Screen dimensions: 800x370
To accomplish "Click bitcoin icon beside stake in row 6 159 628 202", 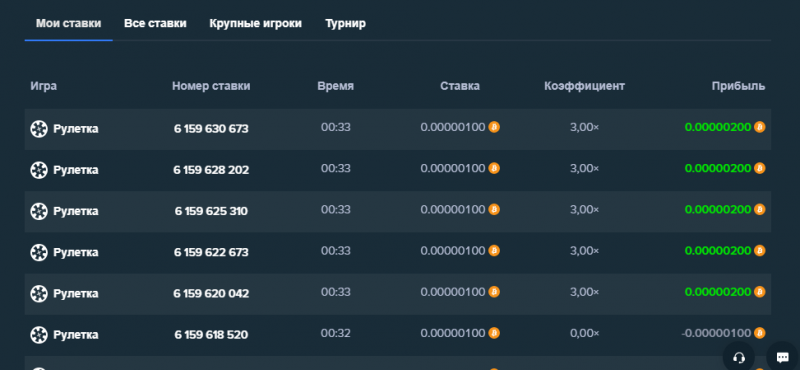I will (x=494, y=168).
